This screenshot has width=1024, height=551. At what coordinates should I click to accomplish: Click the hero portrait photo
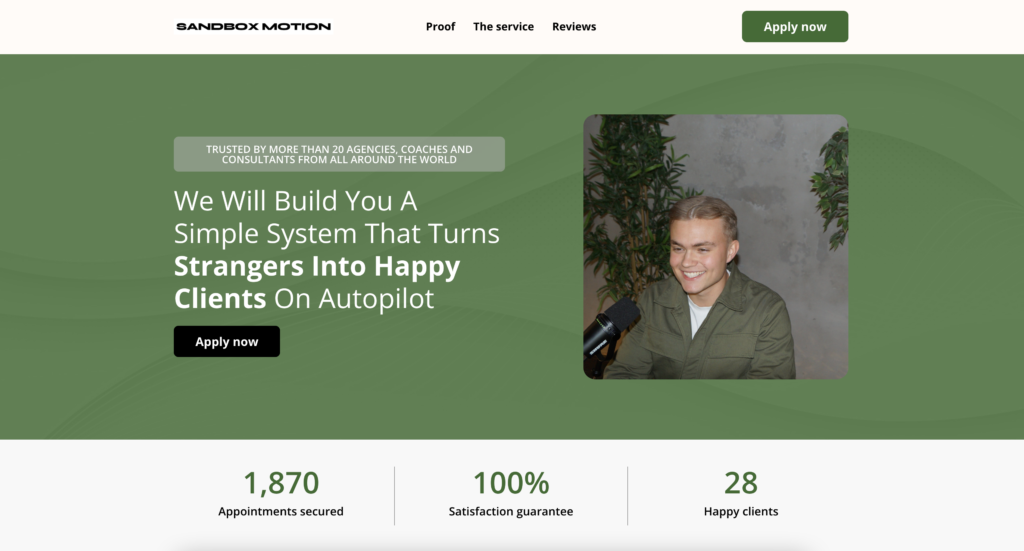tap(716, 247)
